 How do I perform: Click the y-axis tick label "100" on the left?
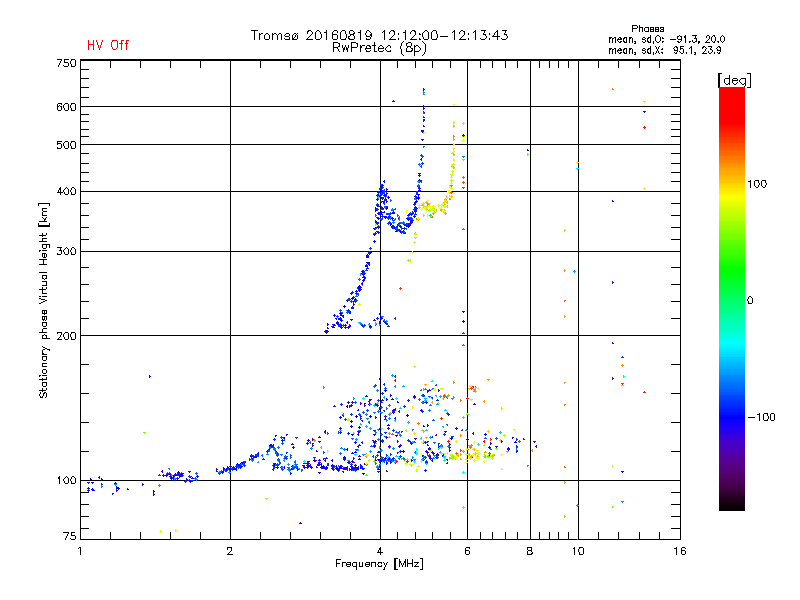[x=66, y=481]
